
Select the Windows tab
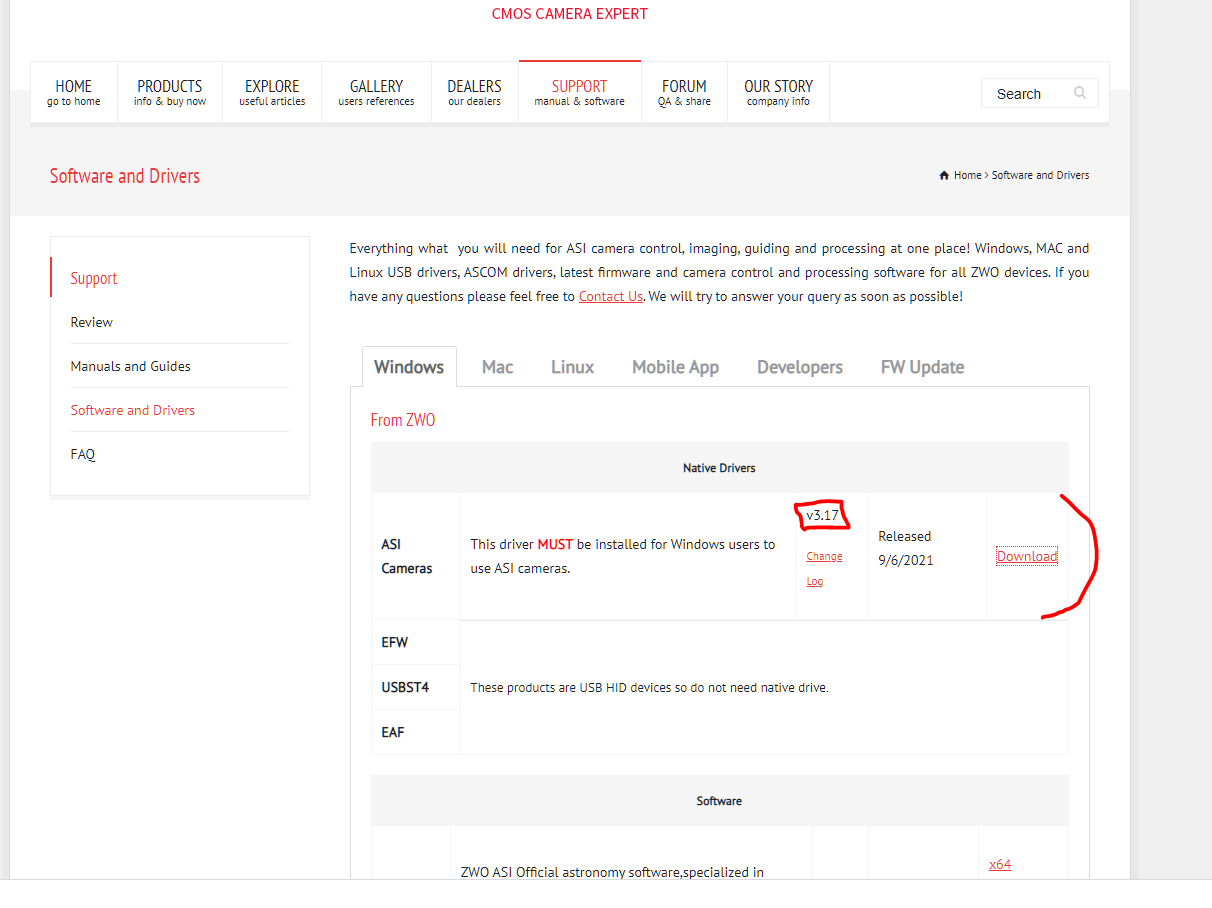408,367
